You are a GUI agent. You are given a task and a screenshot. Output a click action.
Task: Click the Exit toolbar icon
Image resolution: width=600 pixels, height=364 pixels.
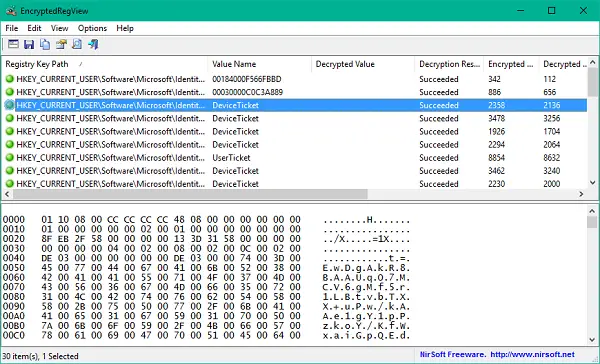[93, 44]
